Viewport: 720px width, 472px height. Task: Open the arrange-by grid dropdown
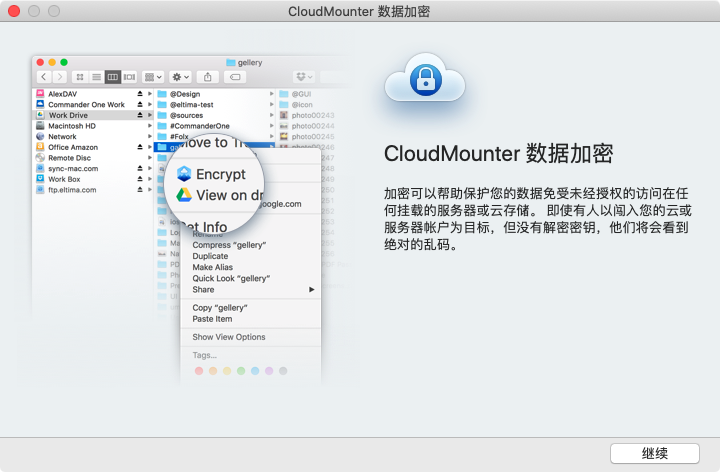click(152, 76)
